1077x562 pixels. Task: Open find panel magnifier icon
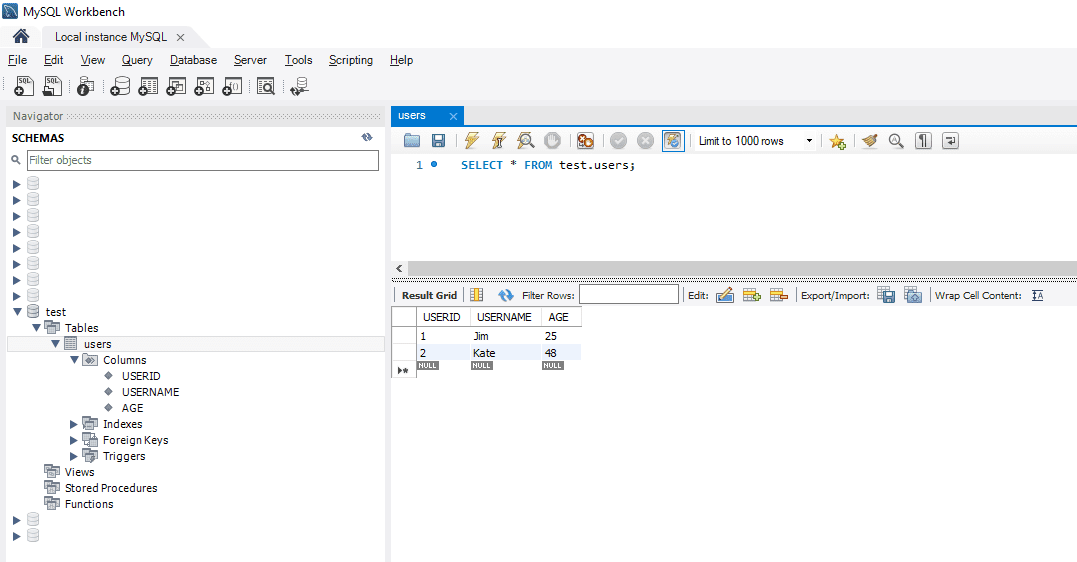click(x=896, y=141)
